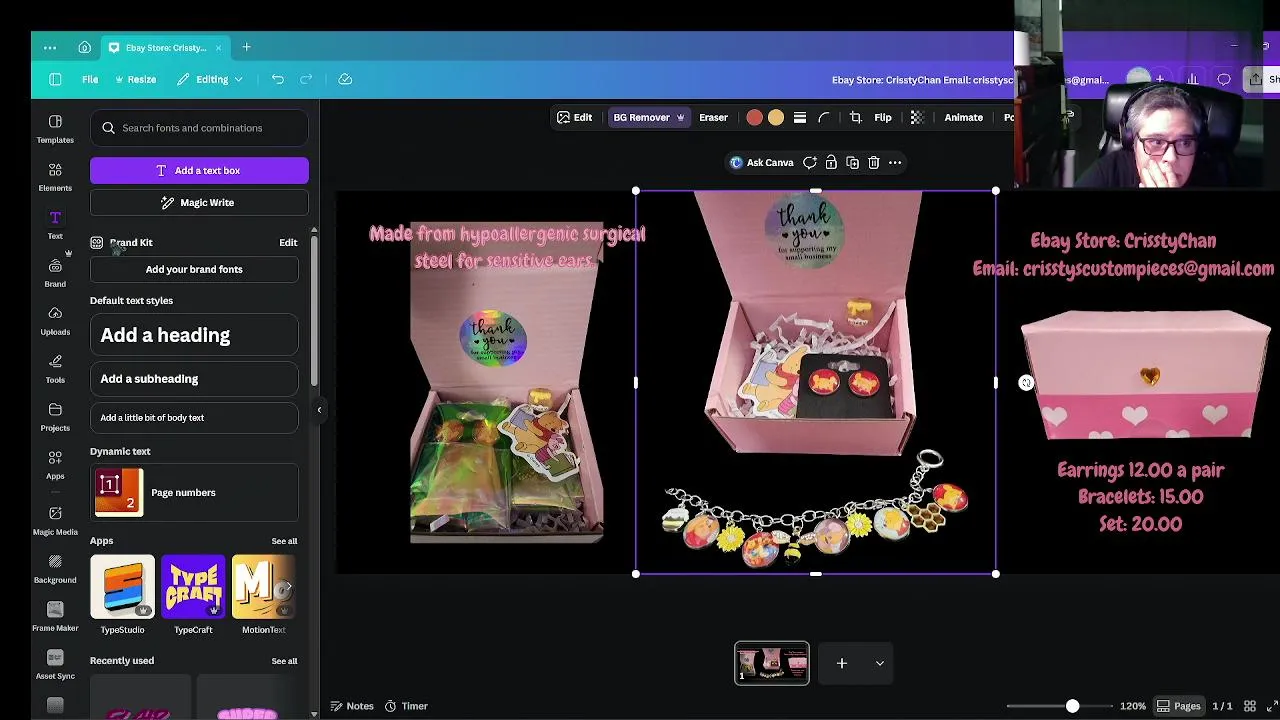Open the Editing mode dropdown
Viewport: 1280px width, 720px height.
[x=210, y=79]
